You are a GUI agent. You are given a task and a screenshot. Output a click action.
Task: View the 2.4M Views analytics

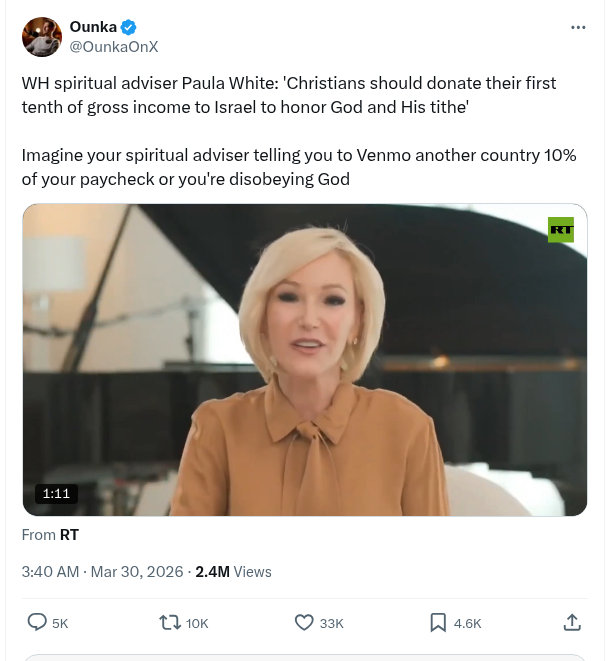(x=233, y=572)
